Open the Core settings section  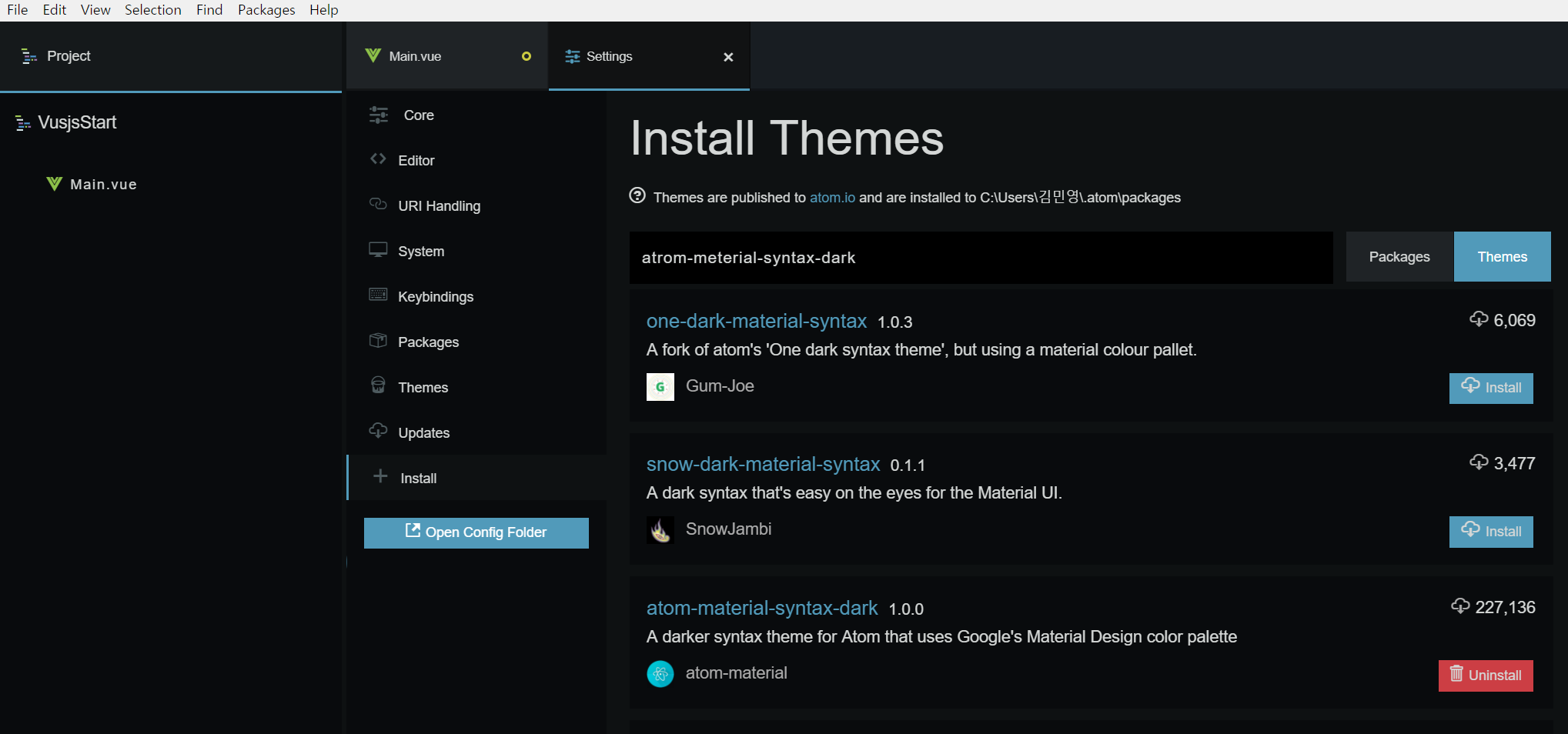[476, 115]
